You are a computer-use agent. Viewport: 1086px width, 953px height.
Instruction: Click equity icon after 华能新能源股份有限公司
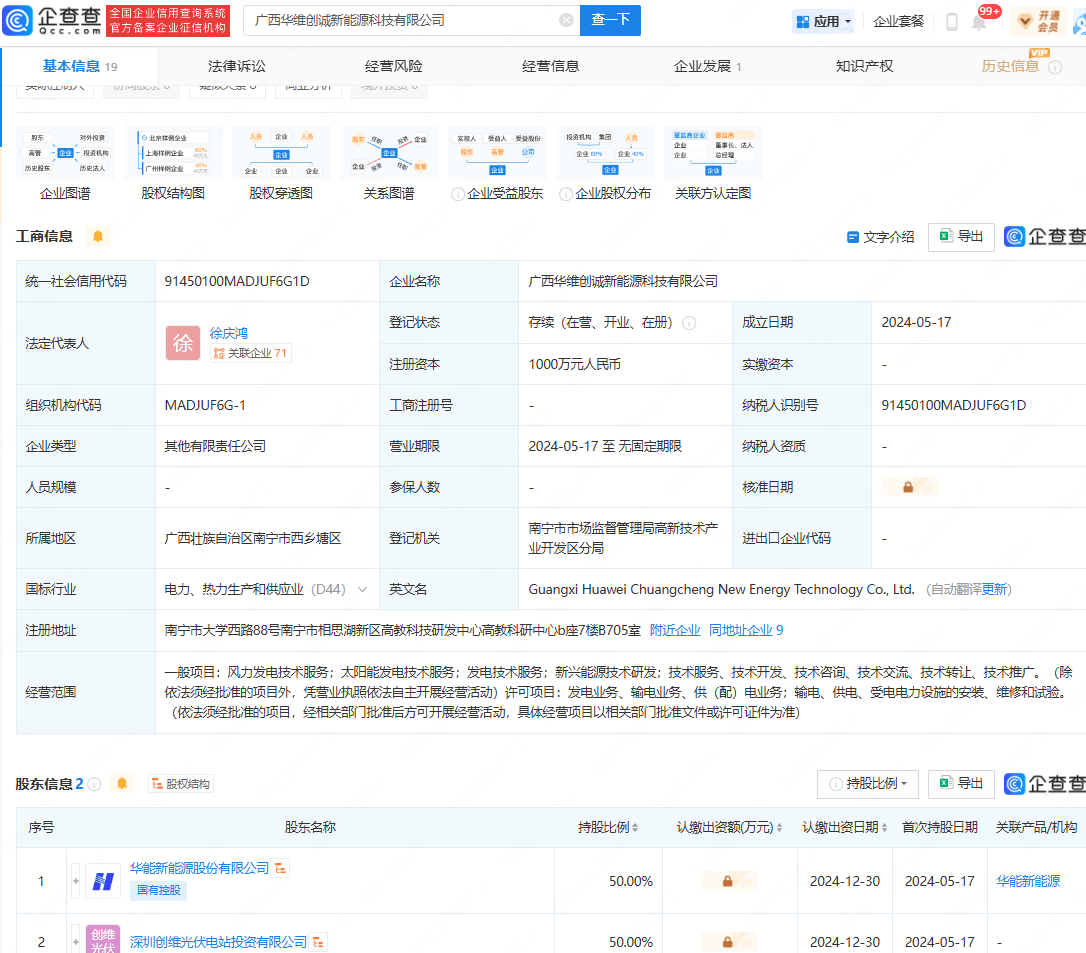(x=281, y=868)
